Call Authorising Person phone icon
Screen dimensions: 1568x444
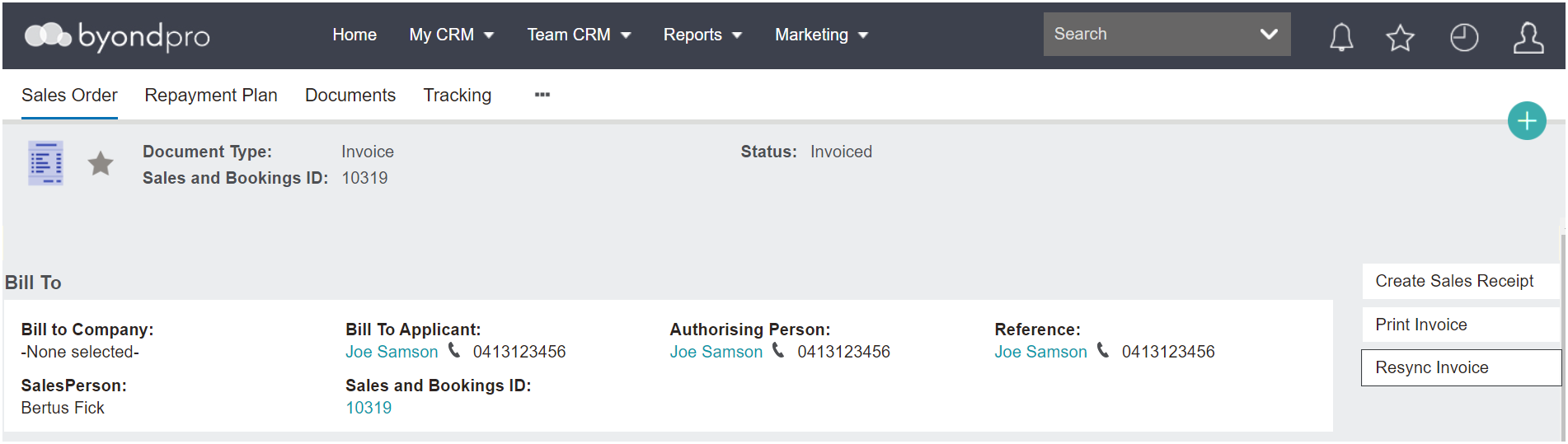tap(778, 351)
